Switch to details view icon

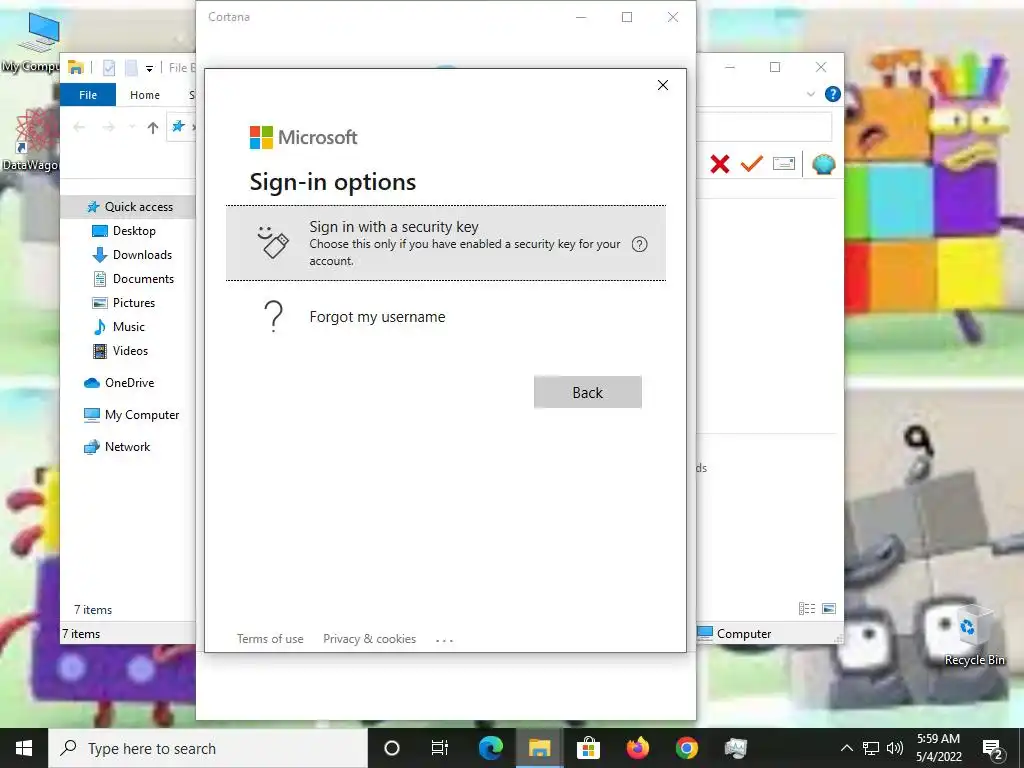tap(807, 609)
